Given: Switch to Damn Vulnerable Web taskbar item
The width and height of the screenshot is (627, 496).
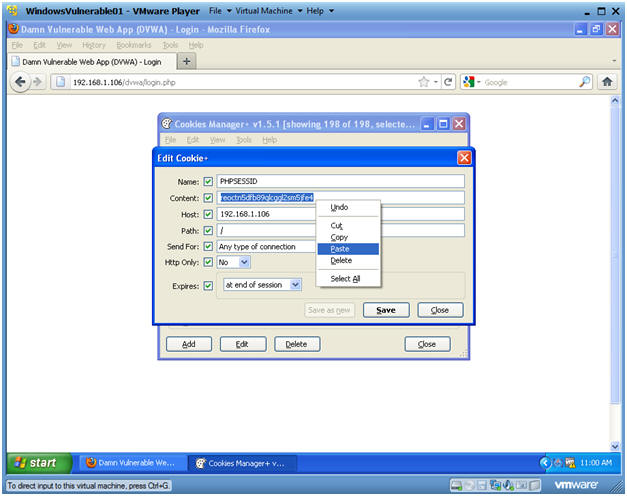Looking at the screenshot, I should click(x=131, y=463).
